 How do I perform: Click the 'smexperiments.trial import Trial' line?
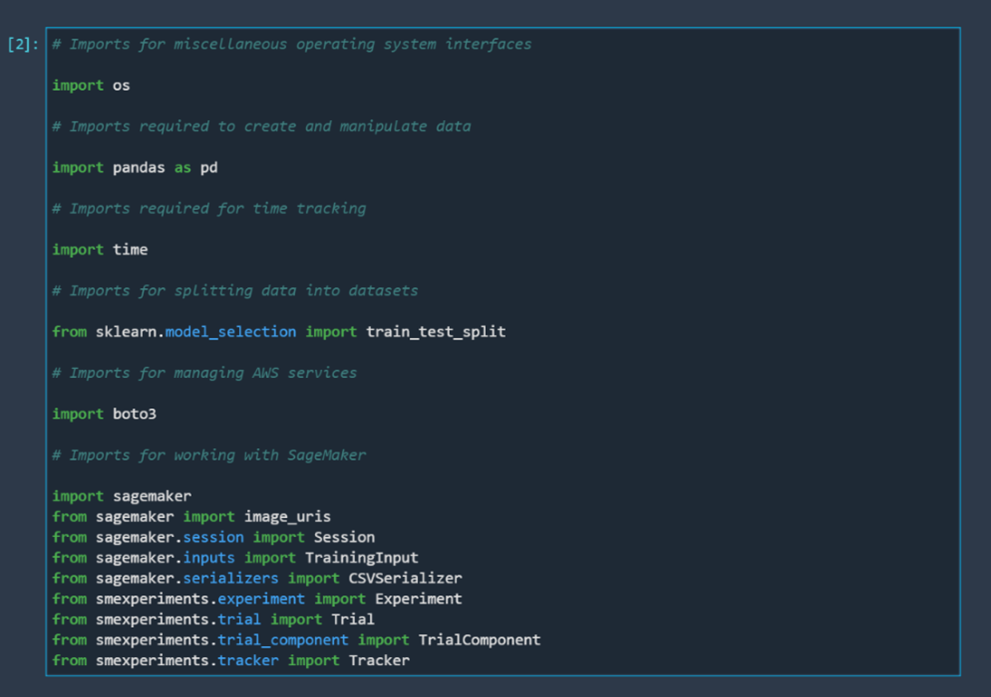pyautogui.click(x=213, y=619)
